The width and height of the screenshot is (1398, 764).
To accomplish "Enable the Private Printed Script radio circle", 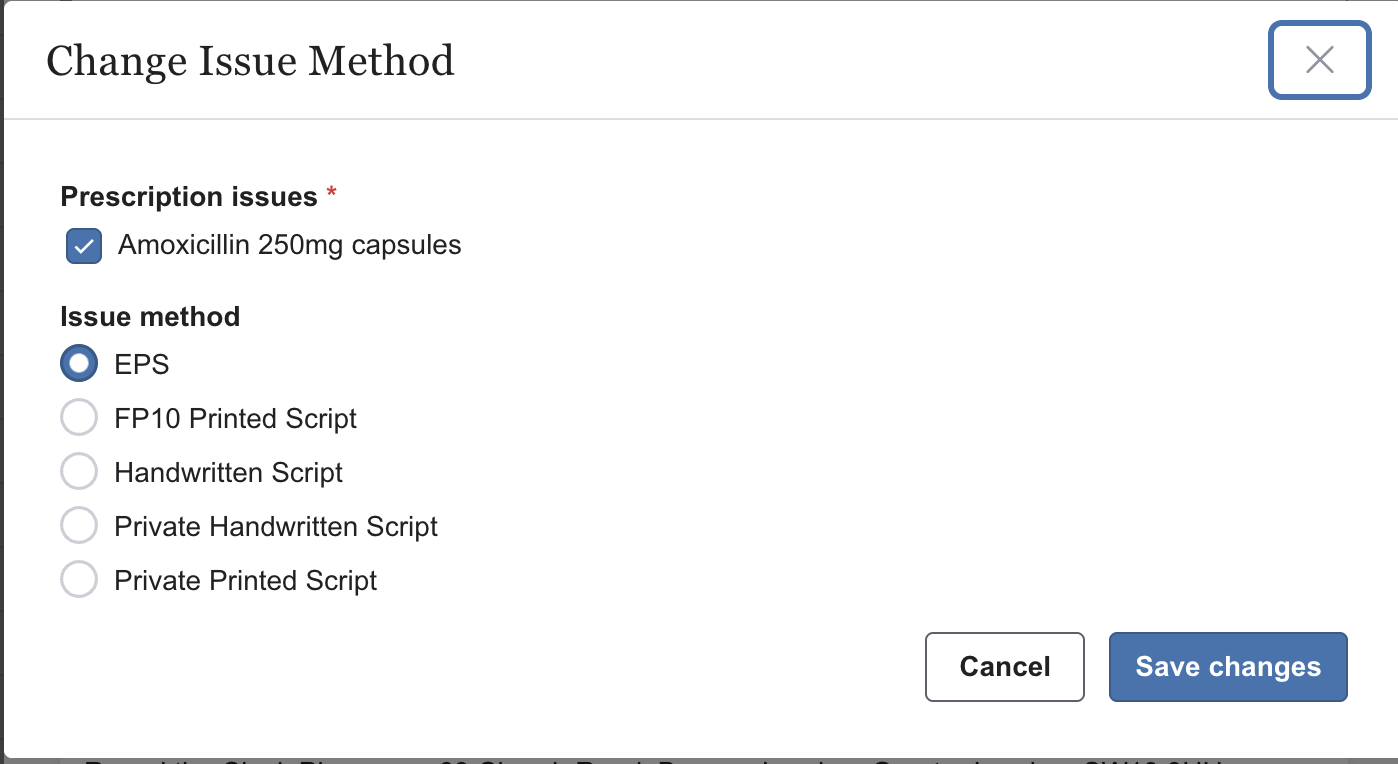I will [x=79, y=580].
